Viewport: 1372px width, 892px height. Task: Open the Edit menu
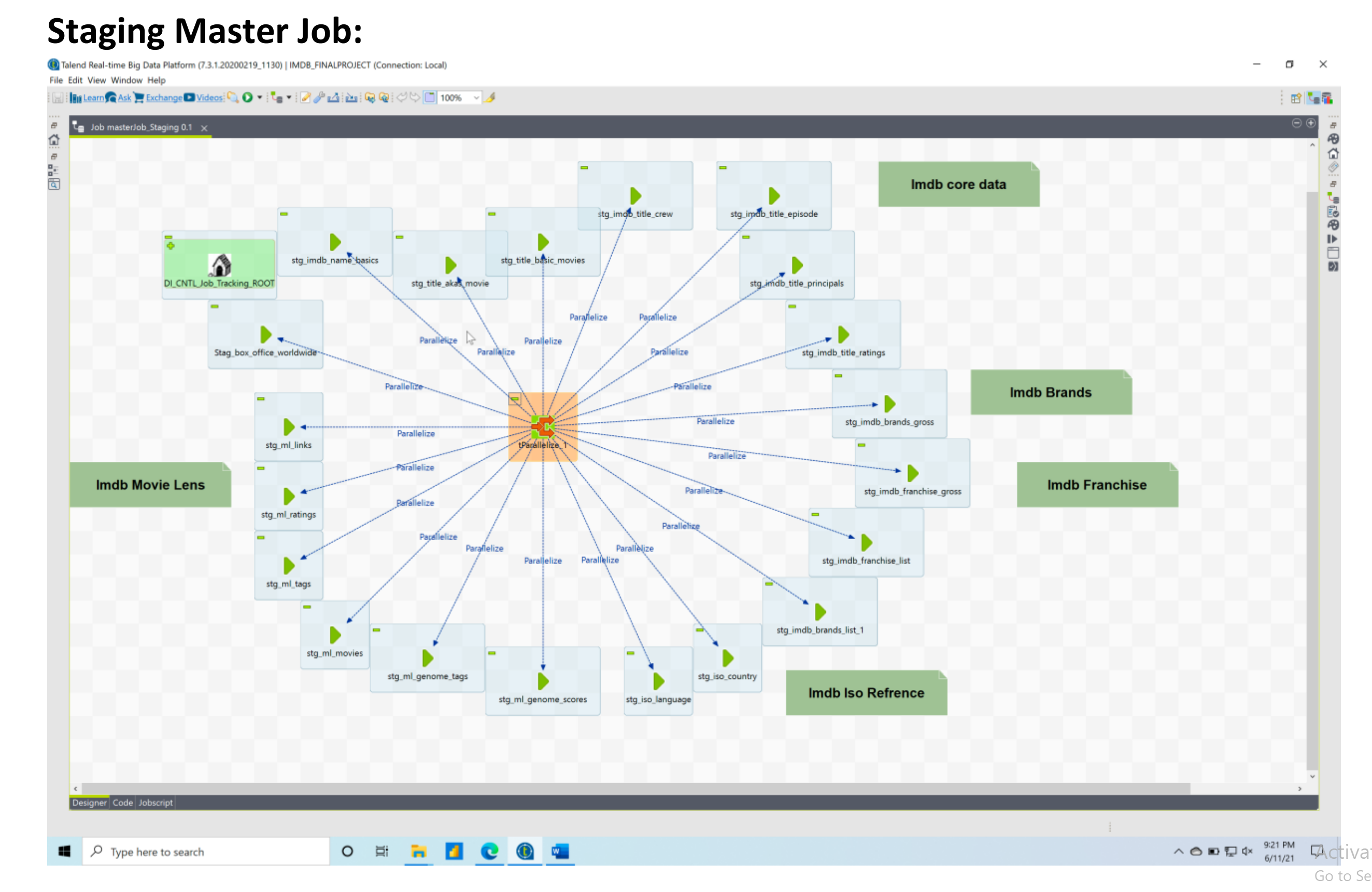click(75, 80)
